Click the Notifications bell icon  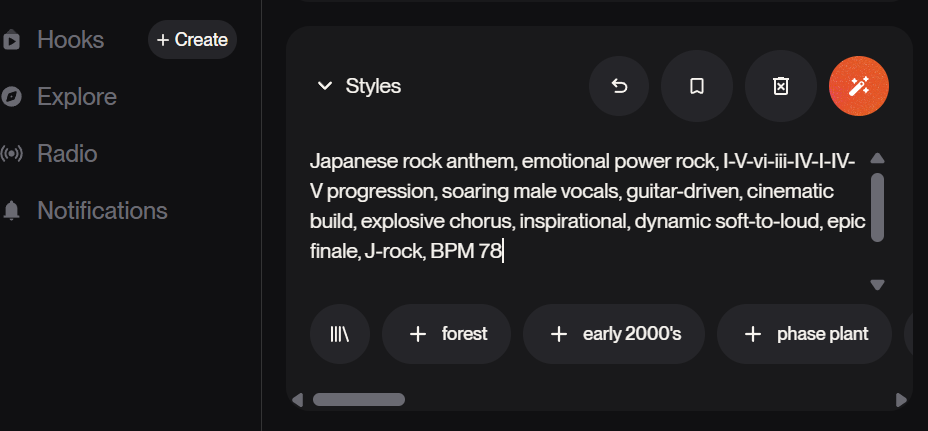12,211
